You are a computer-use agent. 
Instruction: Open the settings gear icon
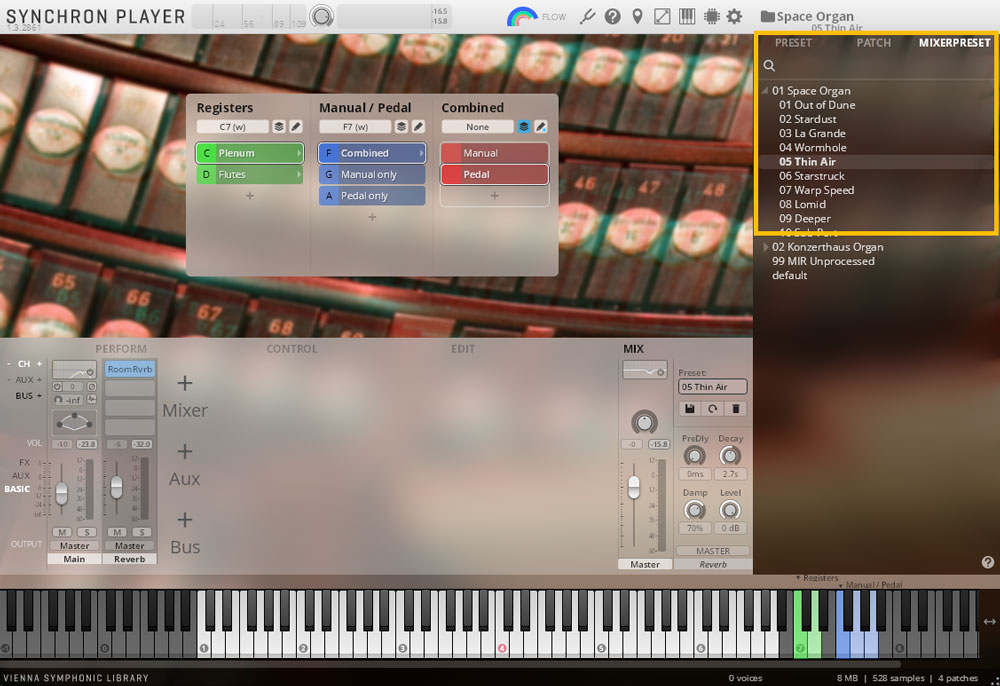(734, 17)
